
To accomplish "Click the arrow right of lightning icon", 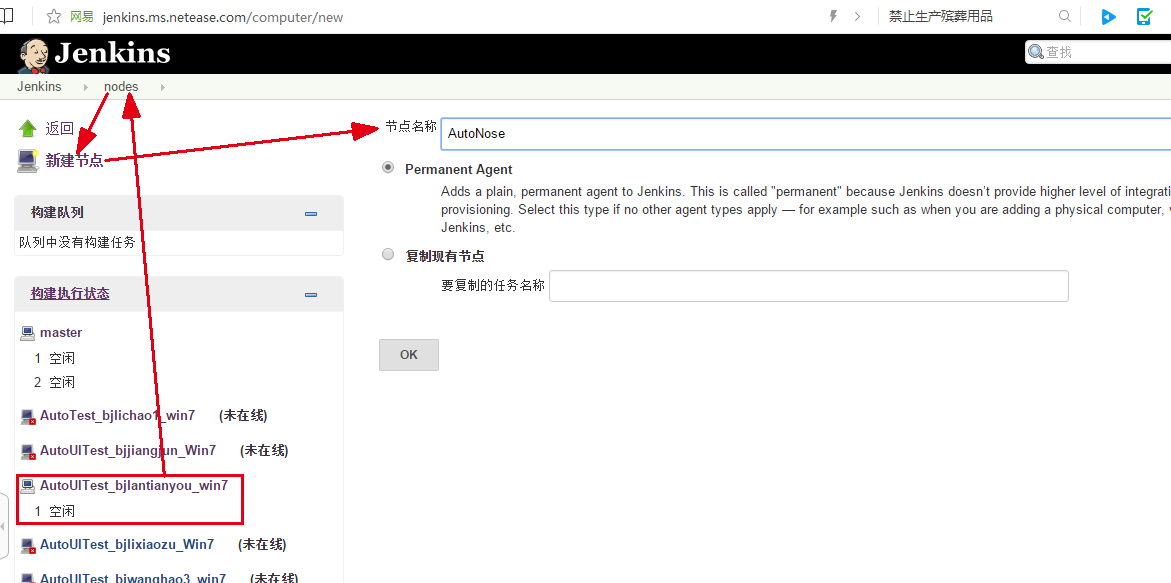I will (x=857, y=16).
